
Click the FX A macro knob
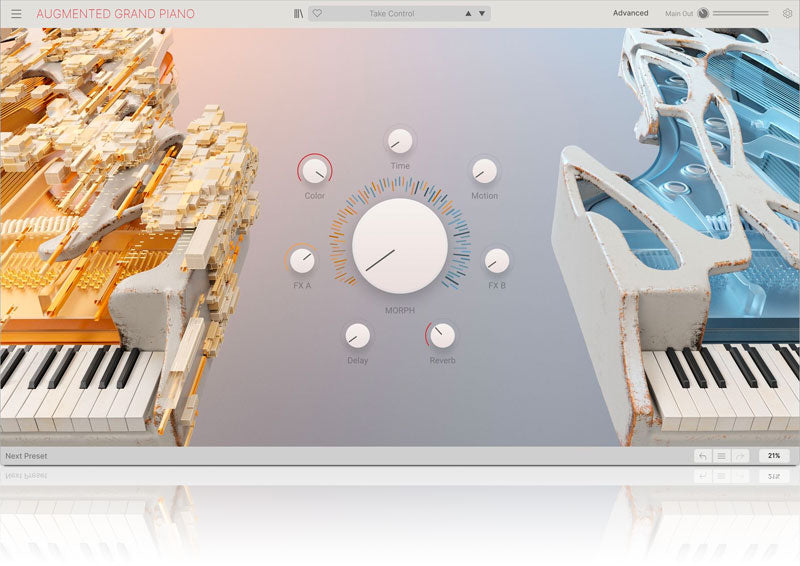click(x=302, y=261)
